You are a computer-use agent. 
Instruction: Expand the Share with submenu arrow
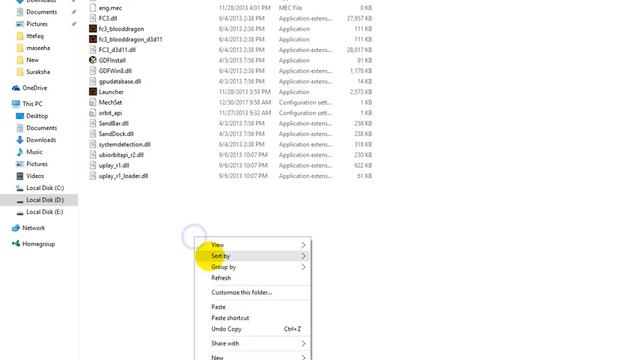click(x=303, y=344)
